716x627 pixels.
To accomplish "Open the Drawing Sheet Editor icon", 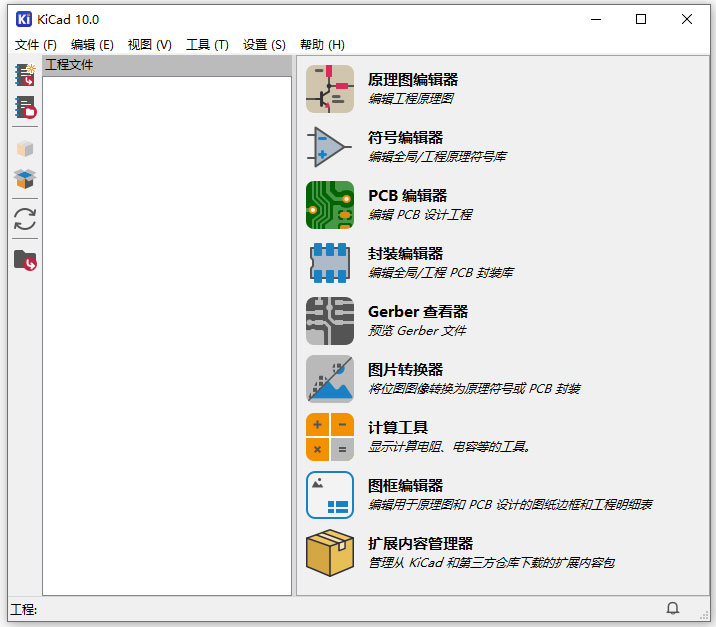I will (330, 495).
